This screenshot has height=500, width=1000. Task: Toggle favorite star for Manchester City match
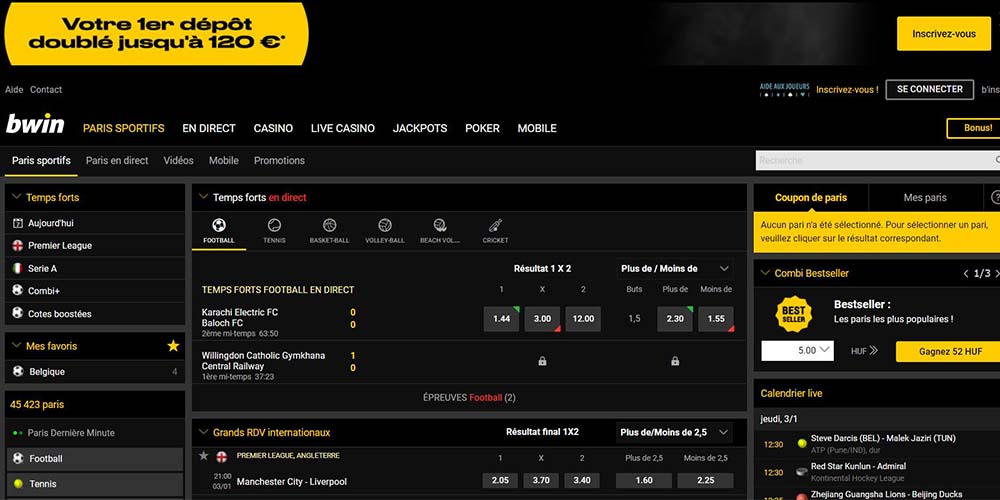point(204,456)
